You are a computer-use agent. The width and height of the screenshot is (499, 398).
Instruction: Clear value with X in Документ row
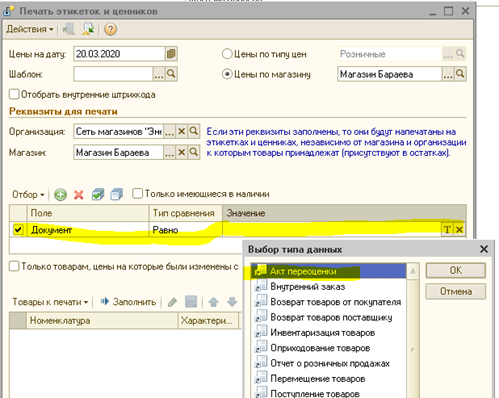point(459,229)
